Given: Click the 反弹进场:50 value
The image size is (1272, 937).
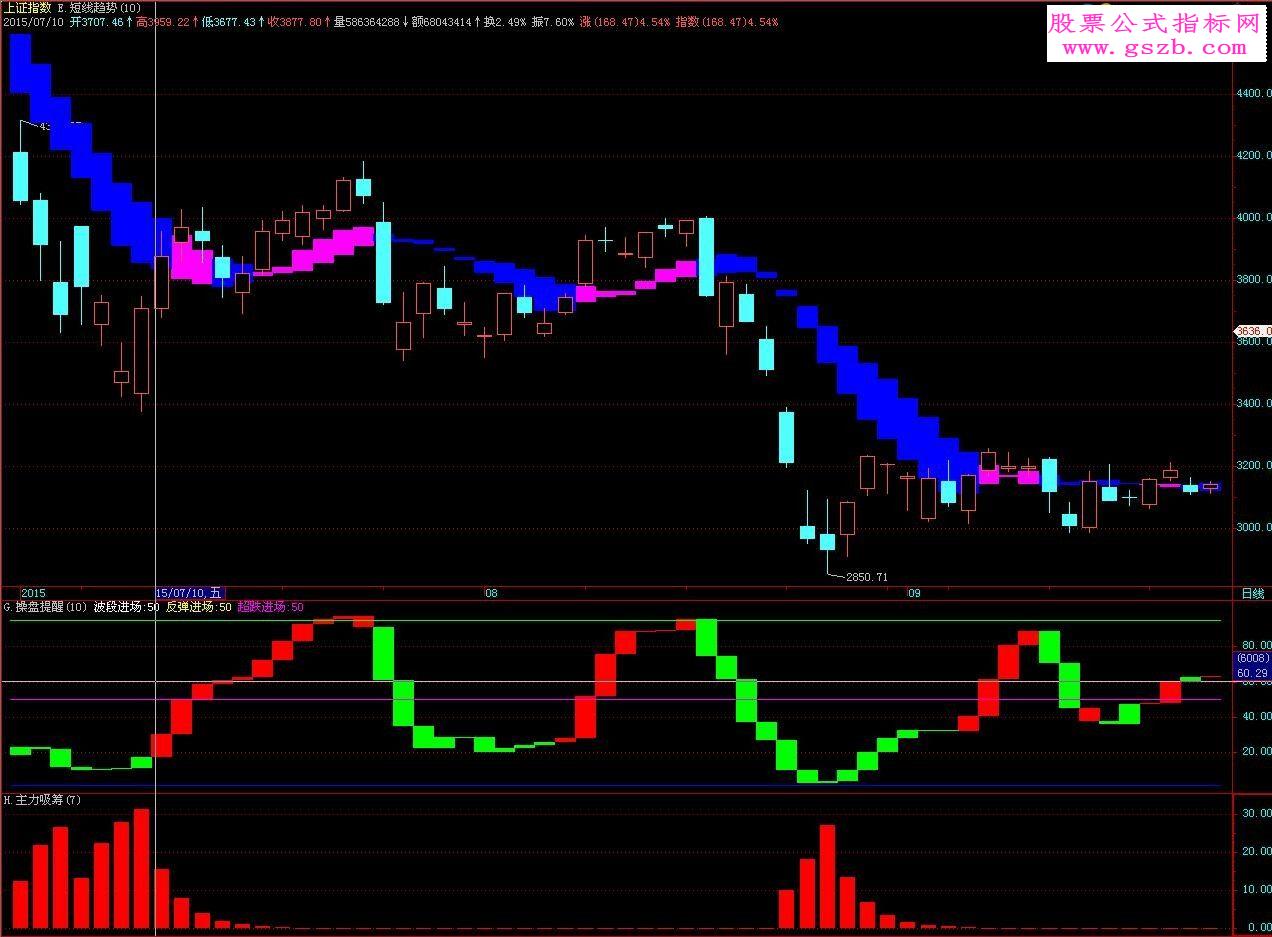Looking at the screenshot, I should 198,606.
